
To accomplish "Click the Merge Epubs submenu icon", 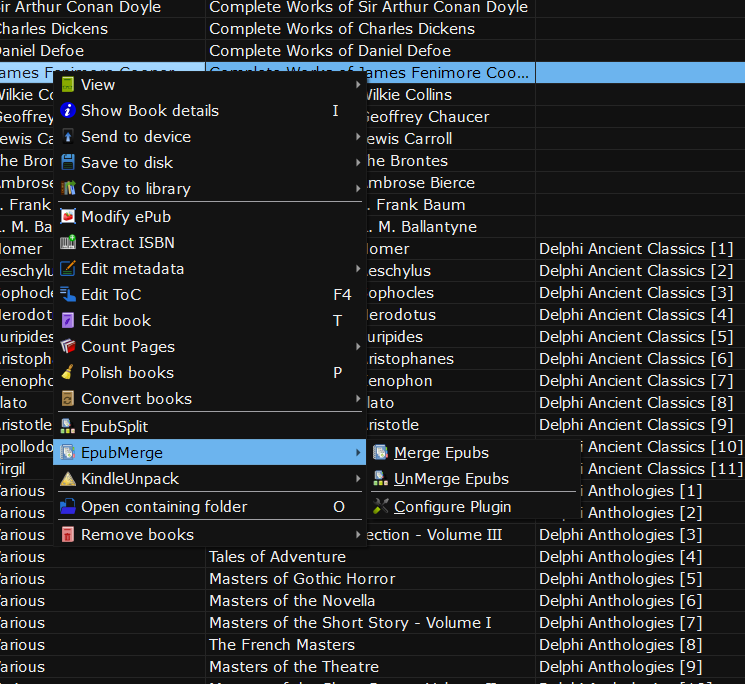I will pos(381,453).
